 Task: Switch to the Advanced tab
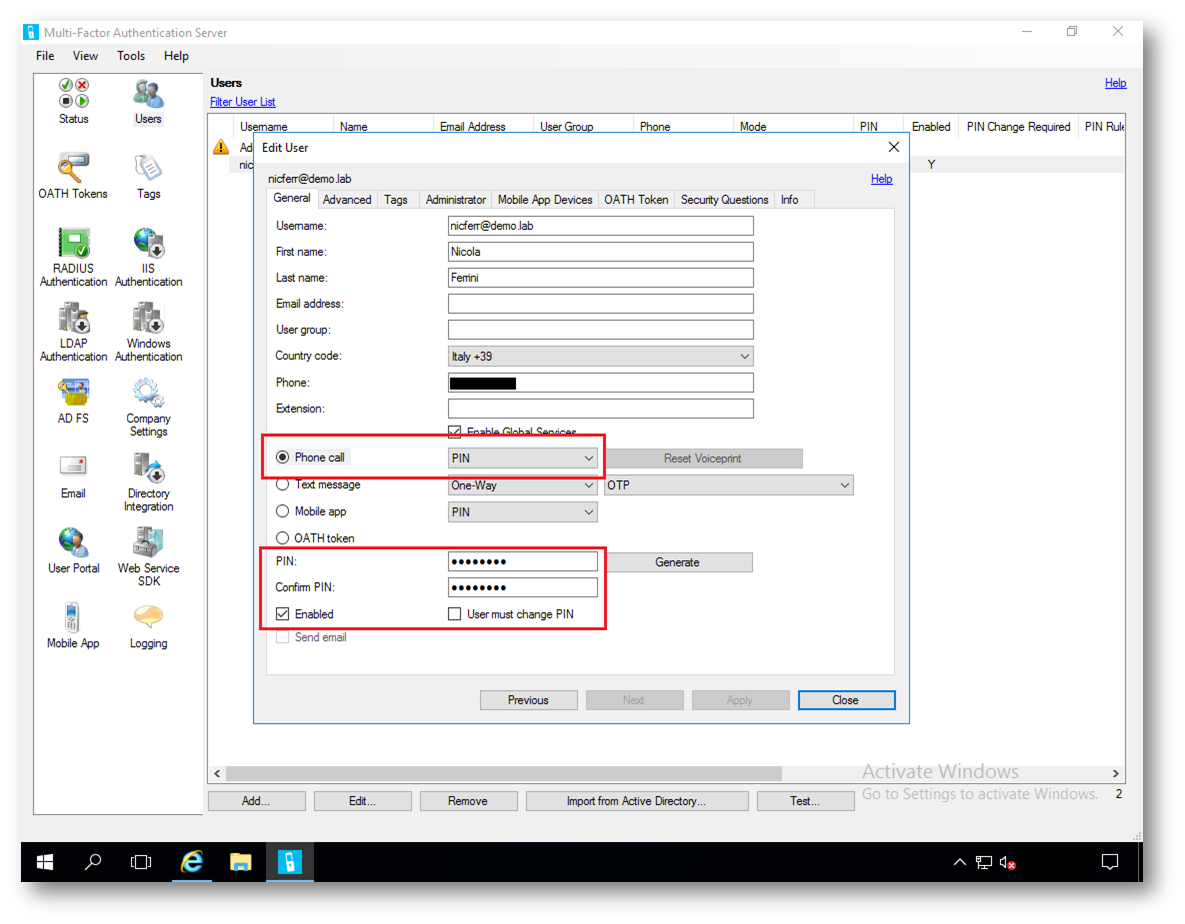(347, 199)
